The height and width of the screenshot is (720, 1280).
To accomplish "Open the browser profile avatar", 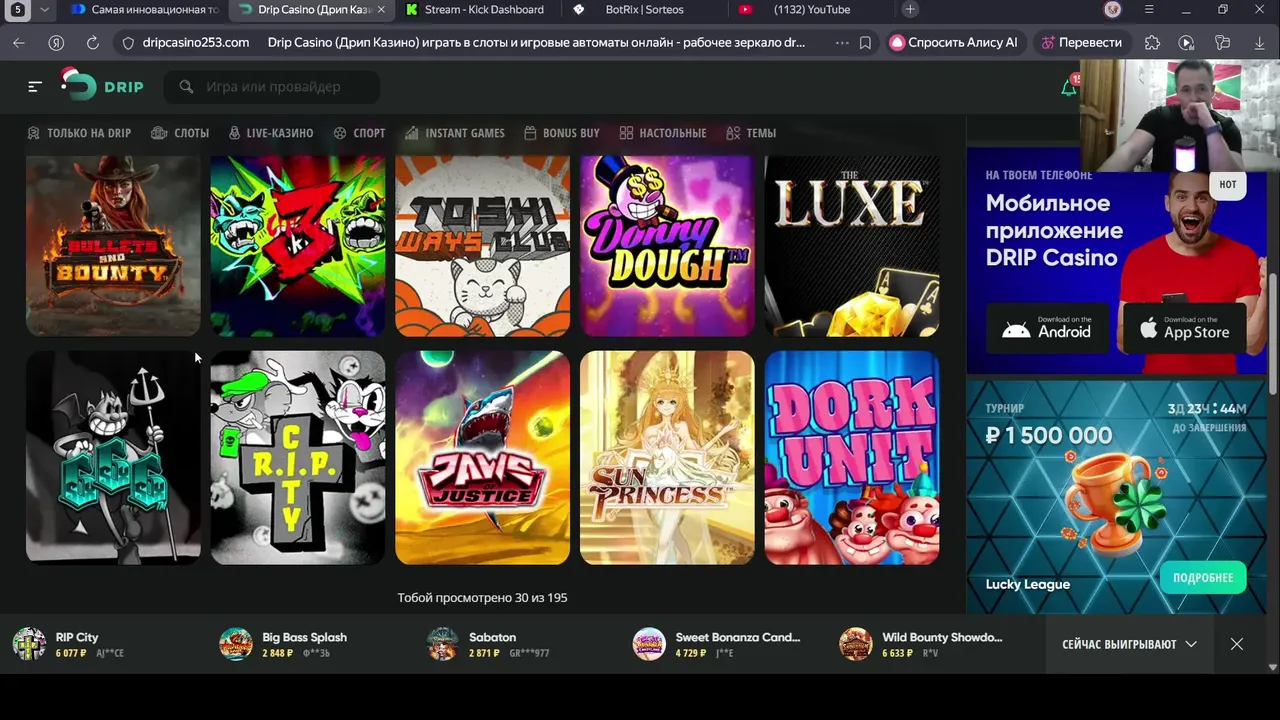I will click(x=1113, y=10).
